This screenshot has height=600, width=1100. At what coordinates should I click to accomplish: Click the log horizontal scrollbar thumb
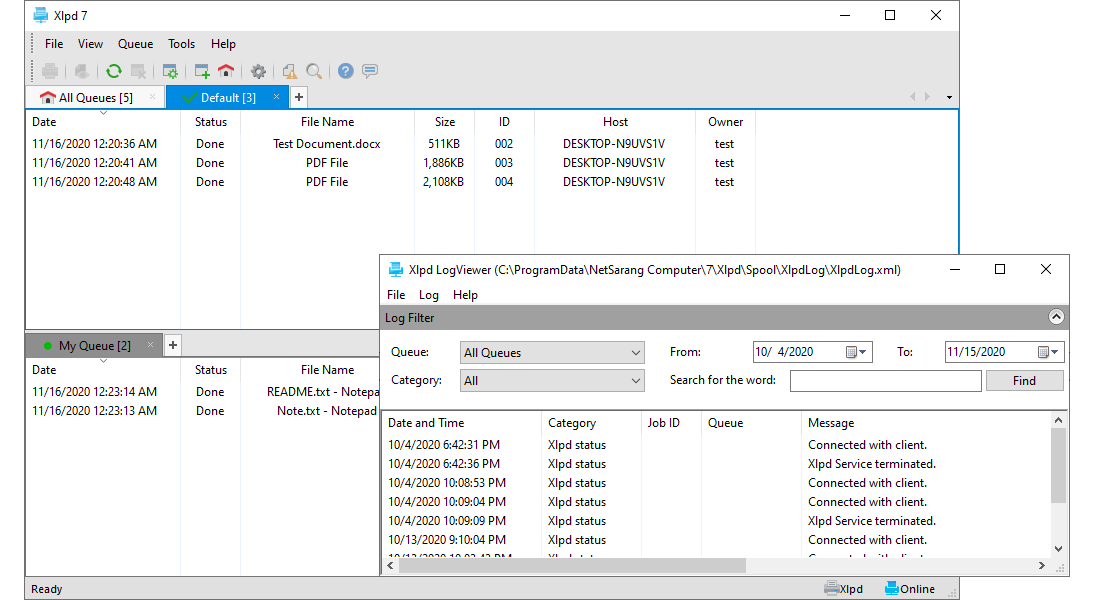click(x=572, y=566)
